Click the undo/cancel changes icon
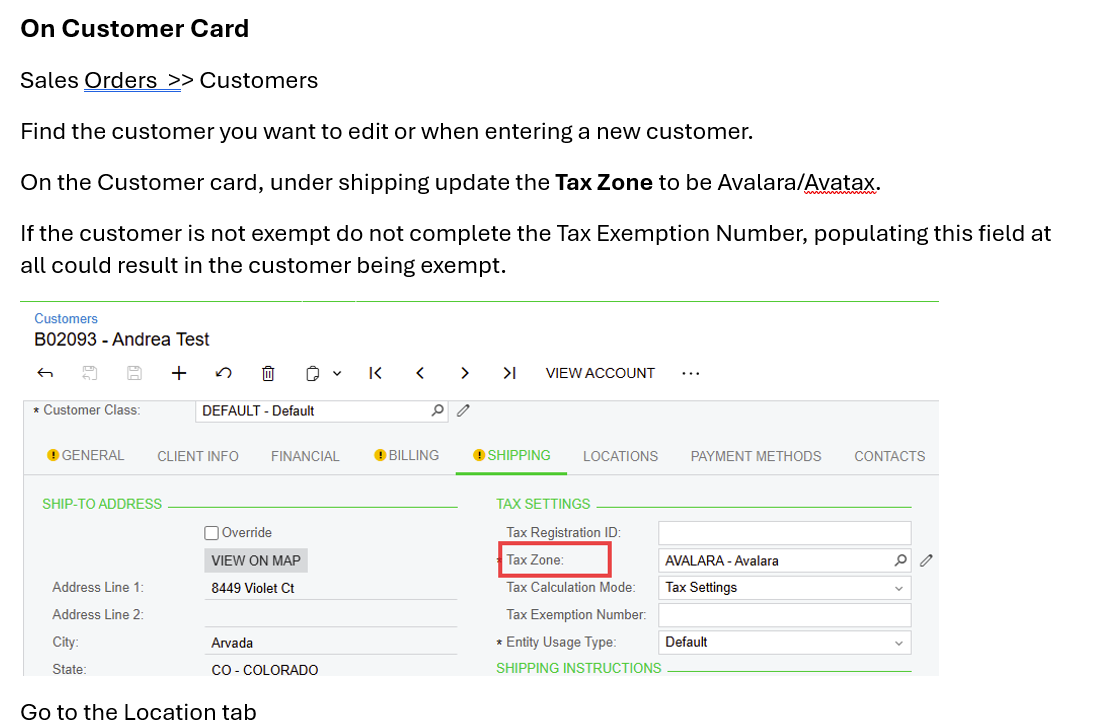The width and height of the screenshot is (1099, 727). pos(224,373)
